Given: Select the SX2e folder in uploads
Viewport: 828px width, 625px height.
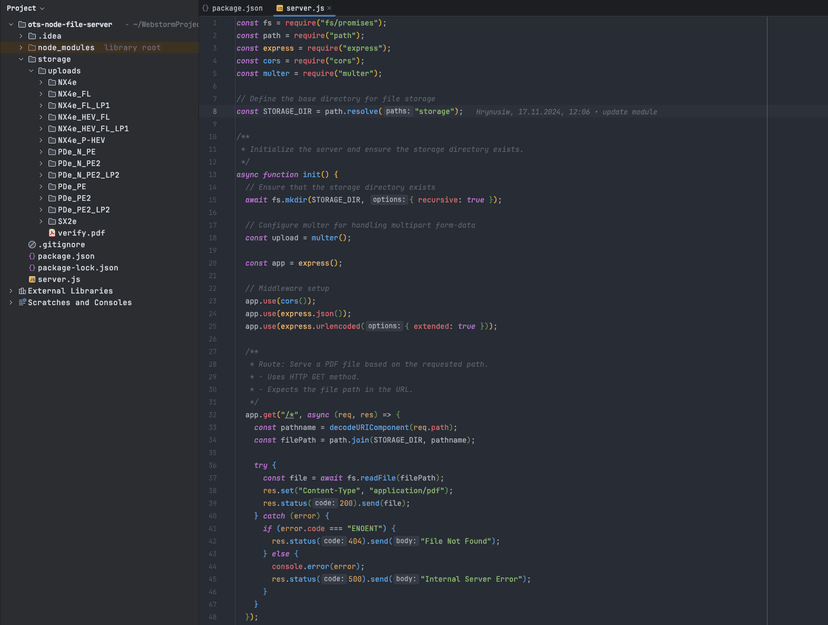Looking at the screenshot, I should pyautogui.click(x=67, y=221).
